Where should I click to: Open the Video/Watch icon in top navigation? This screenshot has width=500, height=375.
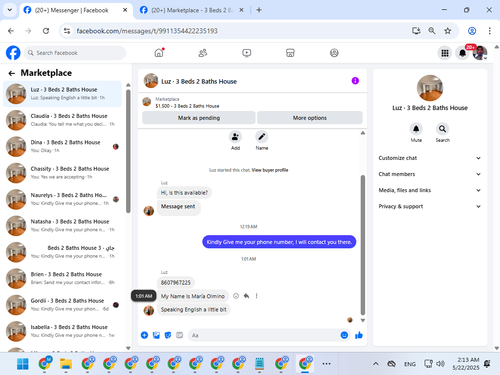(247, 53)
